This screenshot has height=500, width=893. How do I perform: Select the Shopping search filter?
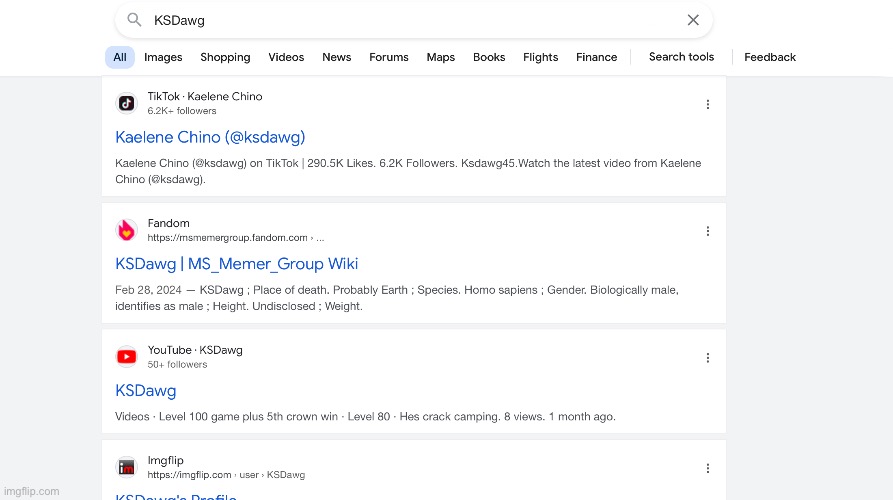pos(225,57)
